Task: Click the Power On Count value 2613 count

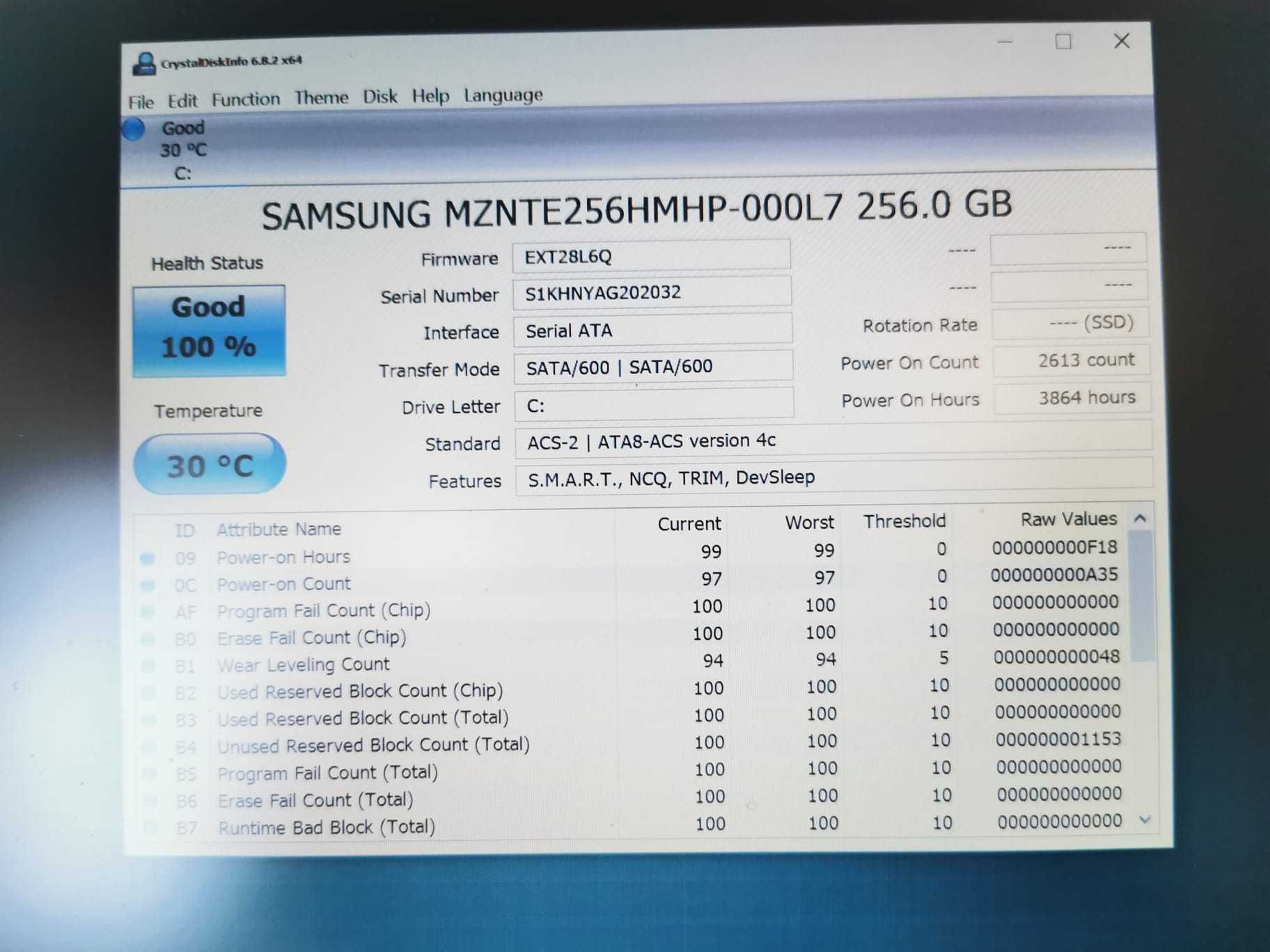Action: [1071, 360]
